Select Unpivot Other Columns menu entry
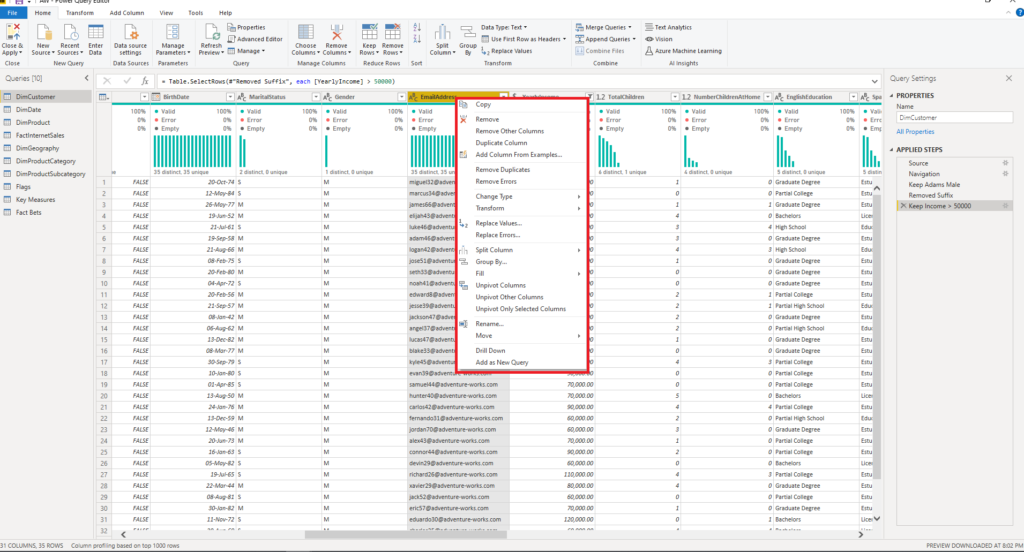The width and height of the screenshot is (1024, 552). coord(509,297)
